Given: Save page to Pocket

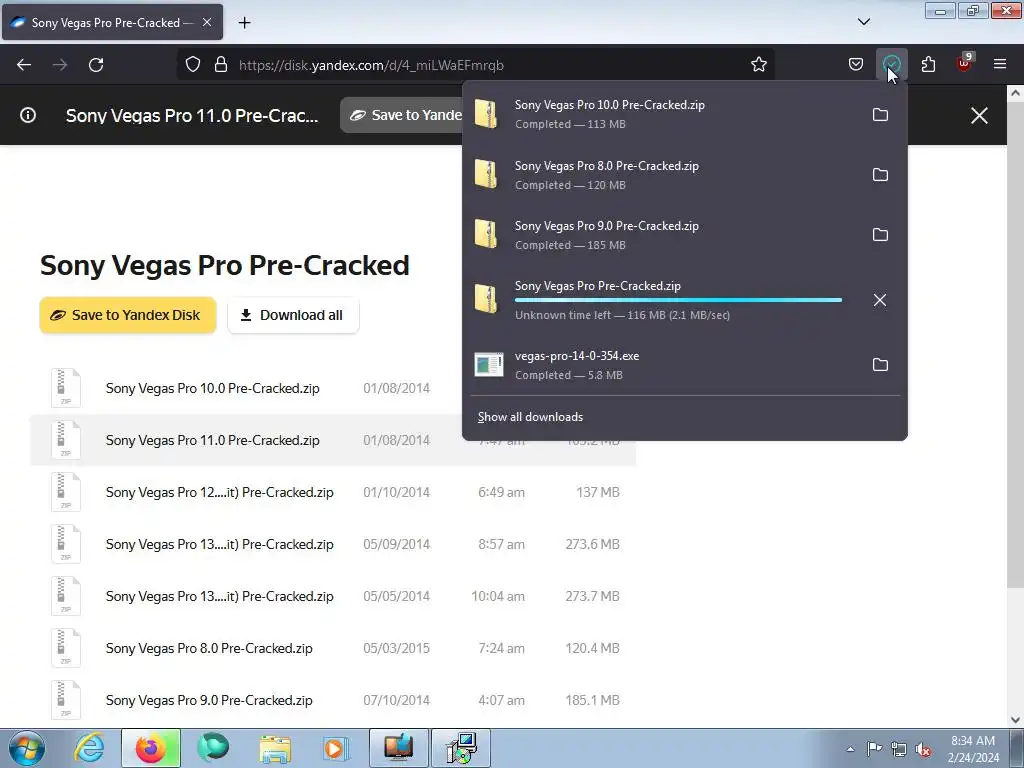Looking at the screenshot, I should 856,65.
